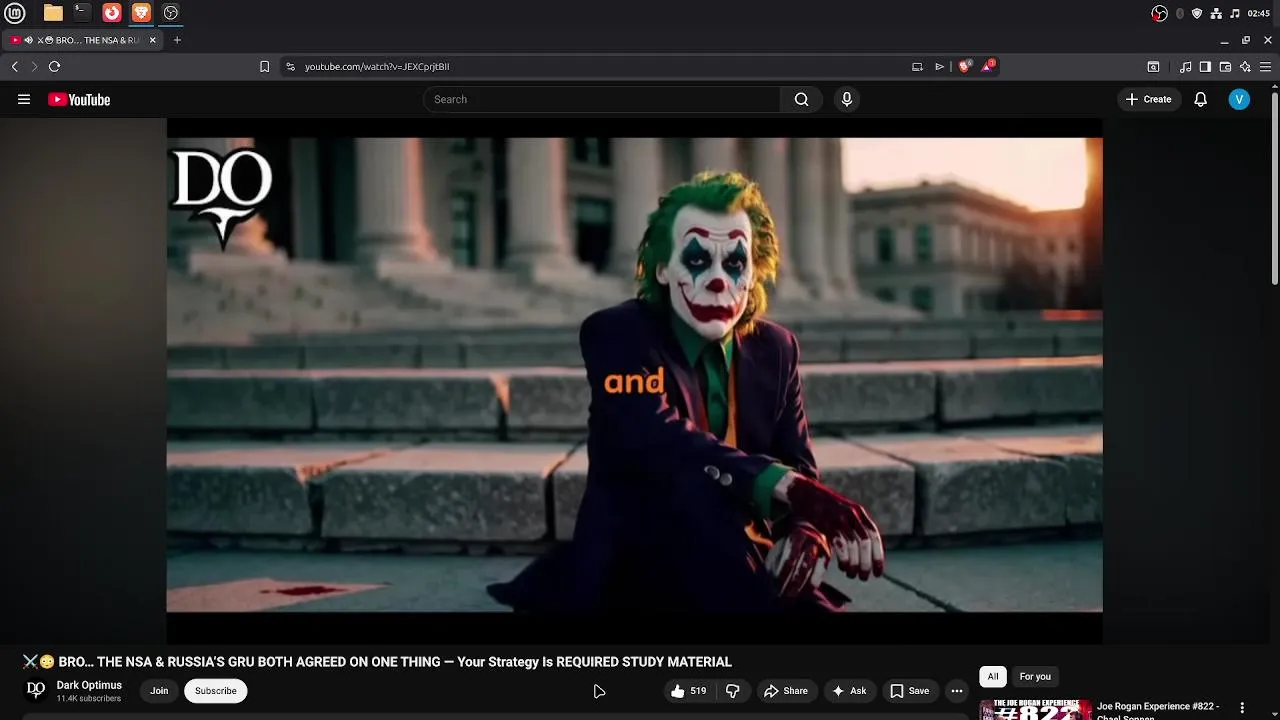Switch to the Brave browser panel icon
The height and width of the screenshot is (720, 1280).
coord(141,13)
